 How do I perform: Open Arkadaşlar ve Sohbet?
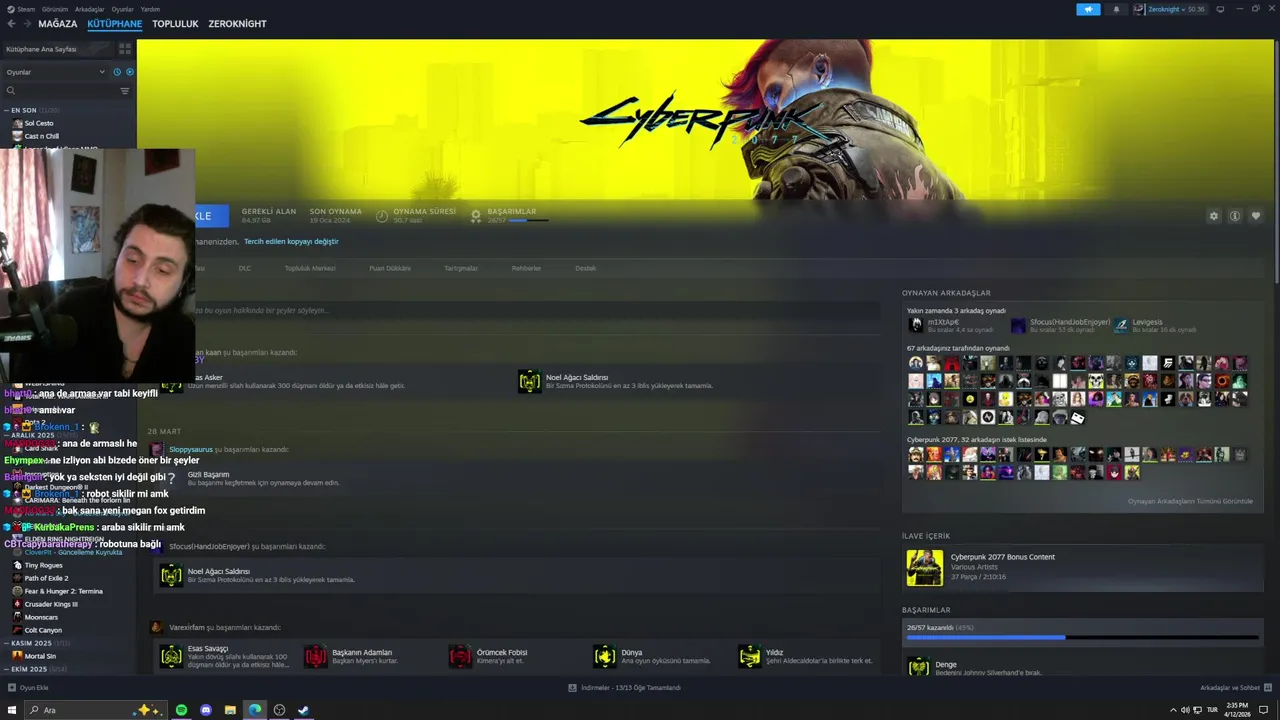[x=1234, y=688]
